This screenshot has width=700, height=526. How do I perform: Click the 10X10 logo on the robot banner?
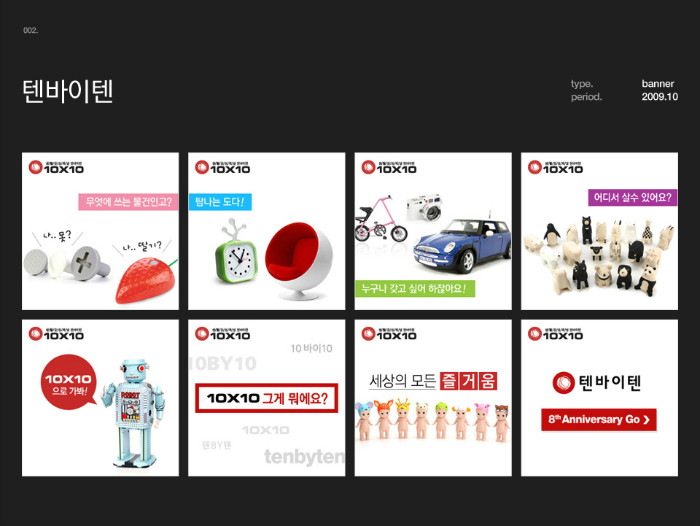tap(56, 334)
